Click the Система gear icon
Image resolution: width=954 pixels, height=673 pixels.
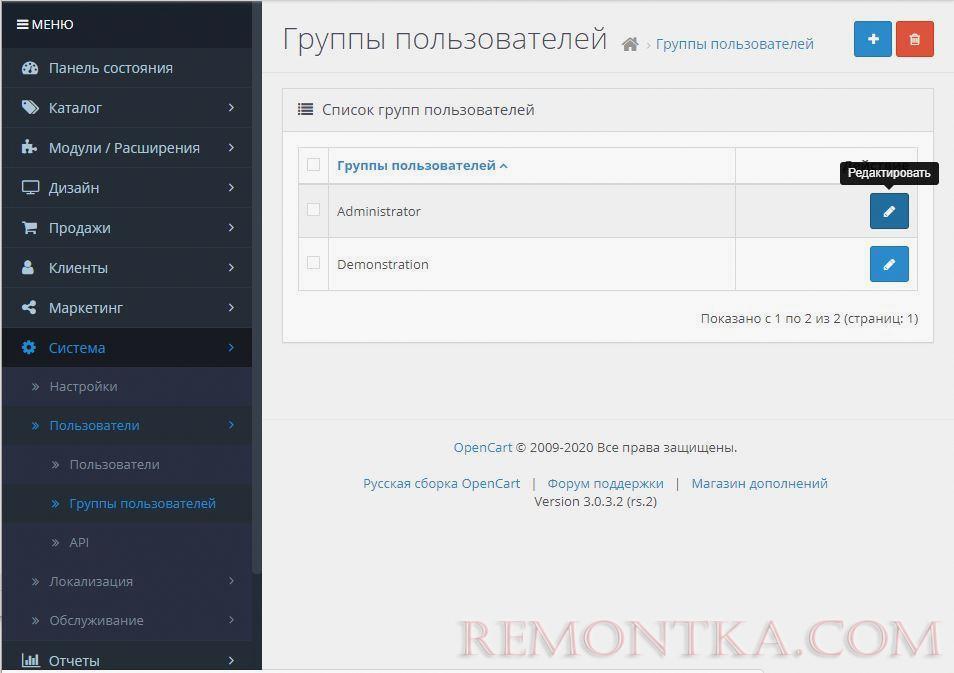pyautogui.click(x=29, y=347)
